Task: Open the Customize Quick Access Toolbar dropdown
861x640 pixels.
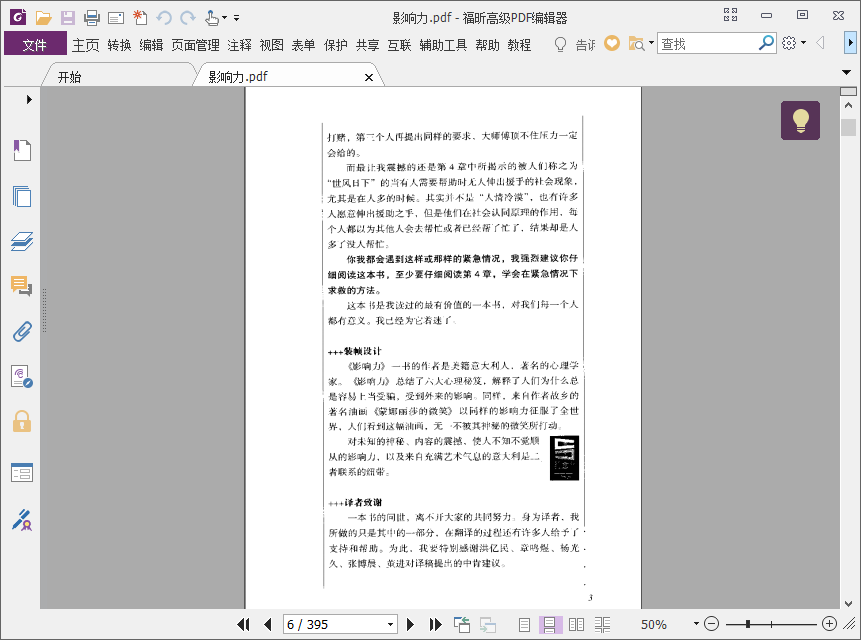Action: pos(236,18)
